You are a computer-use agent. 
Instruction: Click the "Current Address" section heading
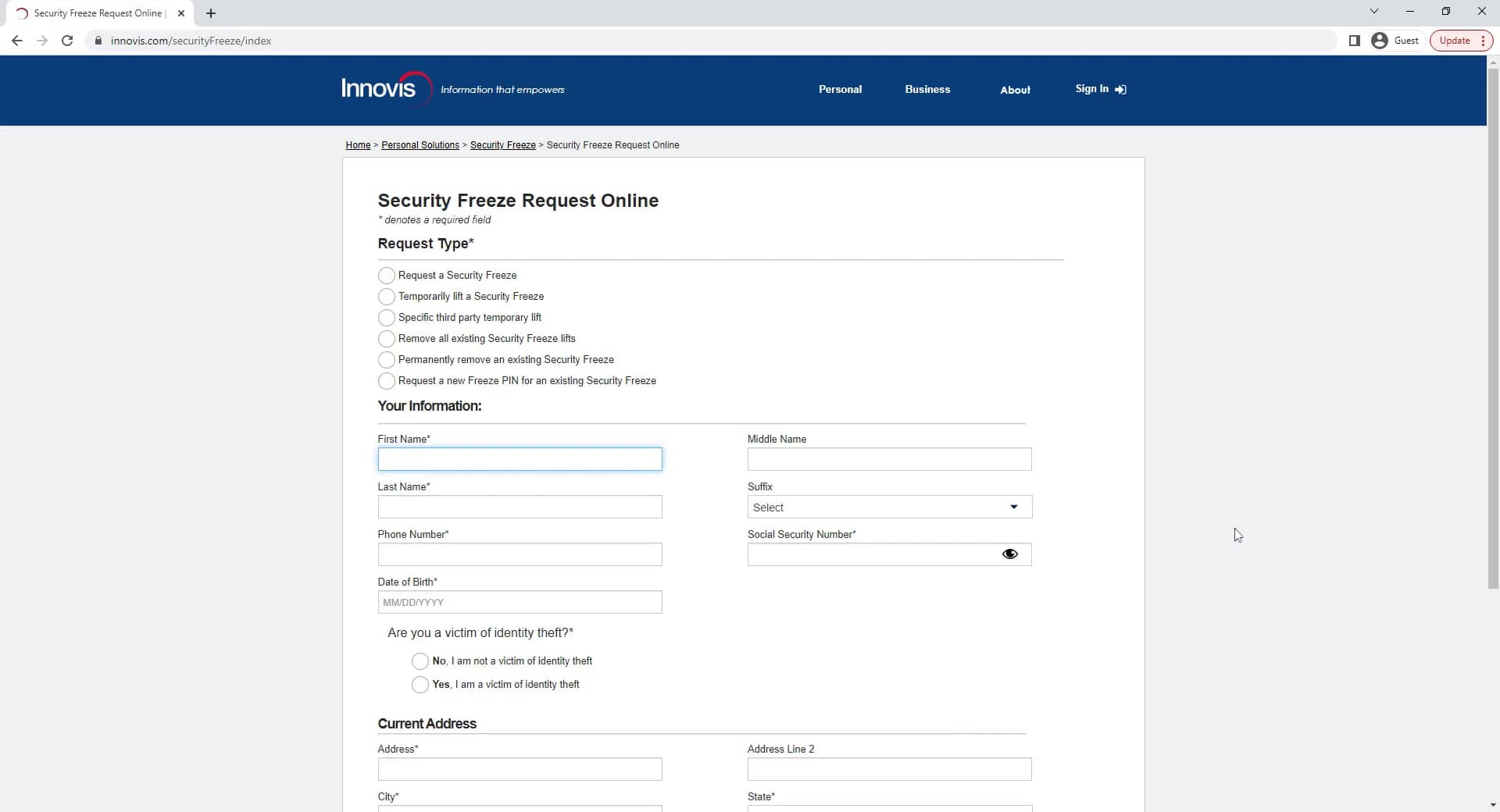[x=427, y=724]
